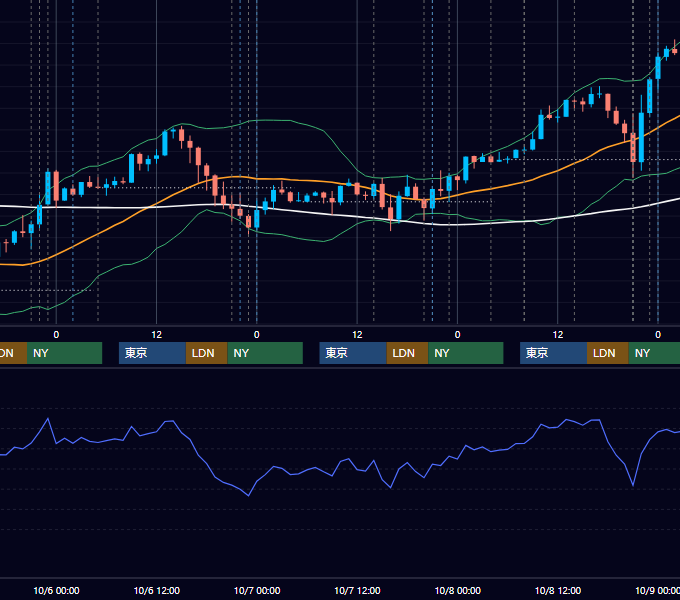Click hour label 0 above 10/7 00:00
Viewport: 680px width, 600px height.
(257, 335)
